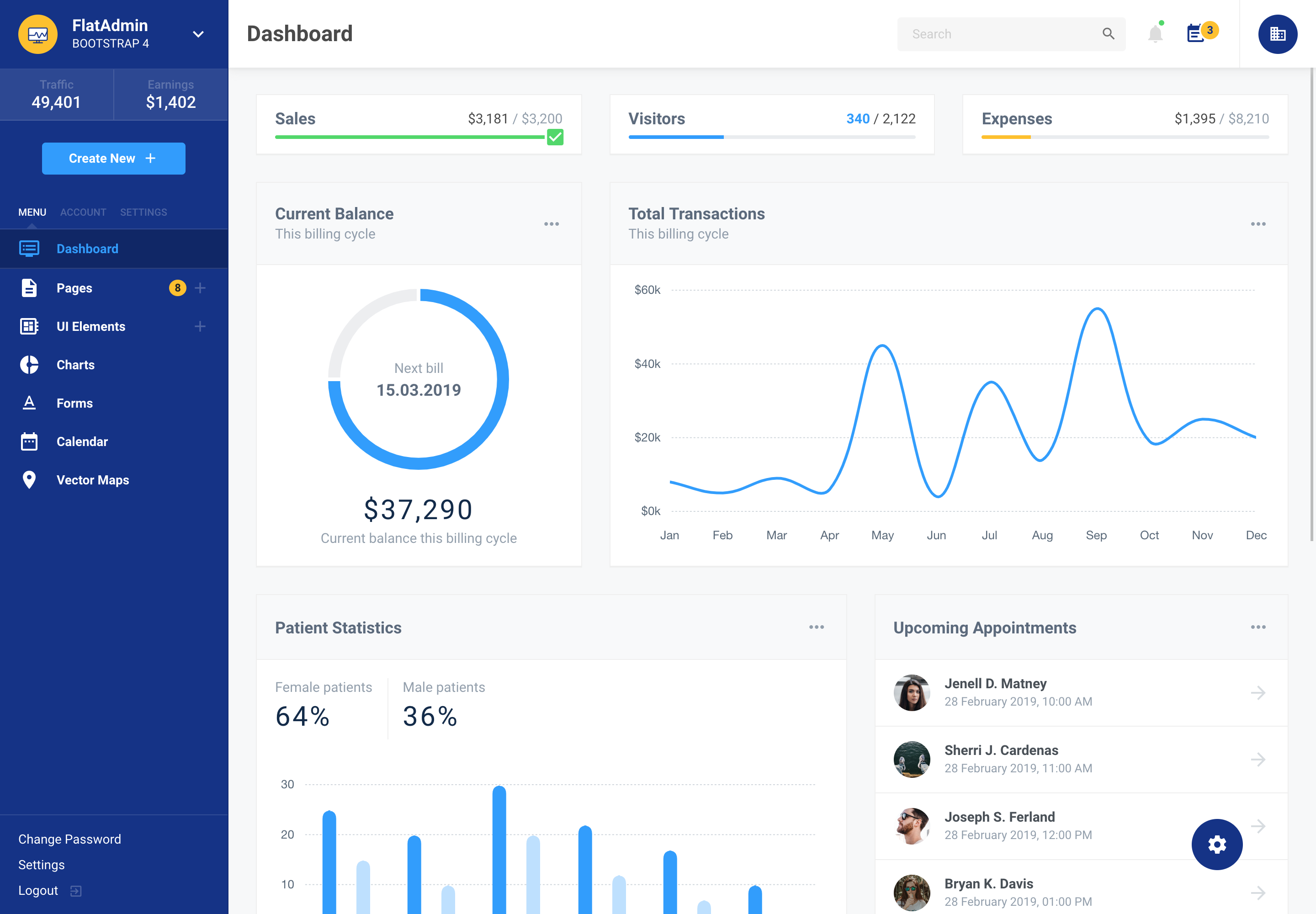Switch to the ACCOUNT tab
This screenshot has width=1316, height=914.
coord(84,213)
